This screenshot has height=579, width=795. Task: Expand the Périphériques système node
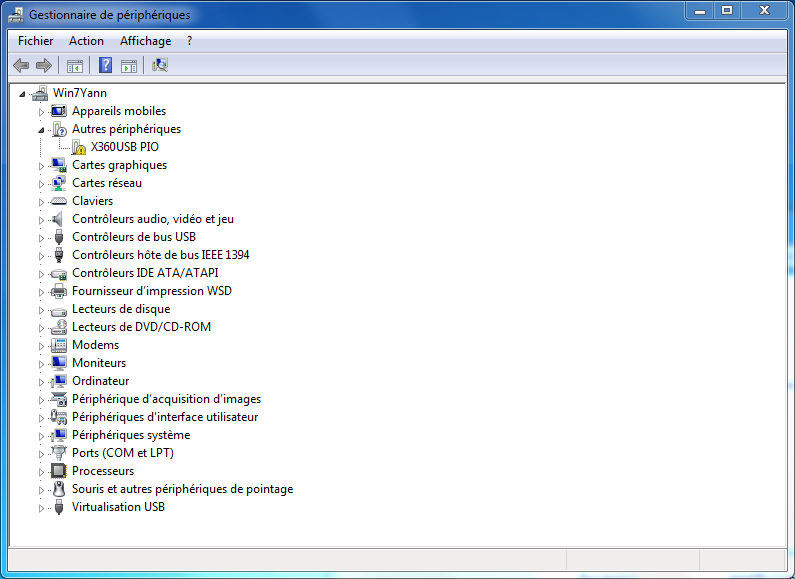(x=41, y=436)
